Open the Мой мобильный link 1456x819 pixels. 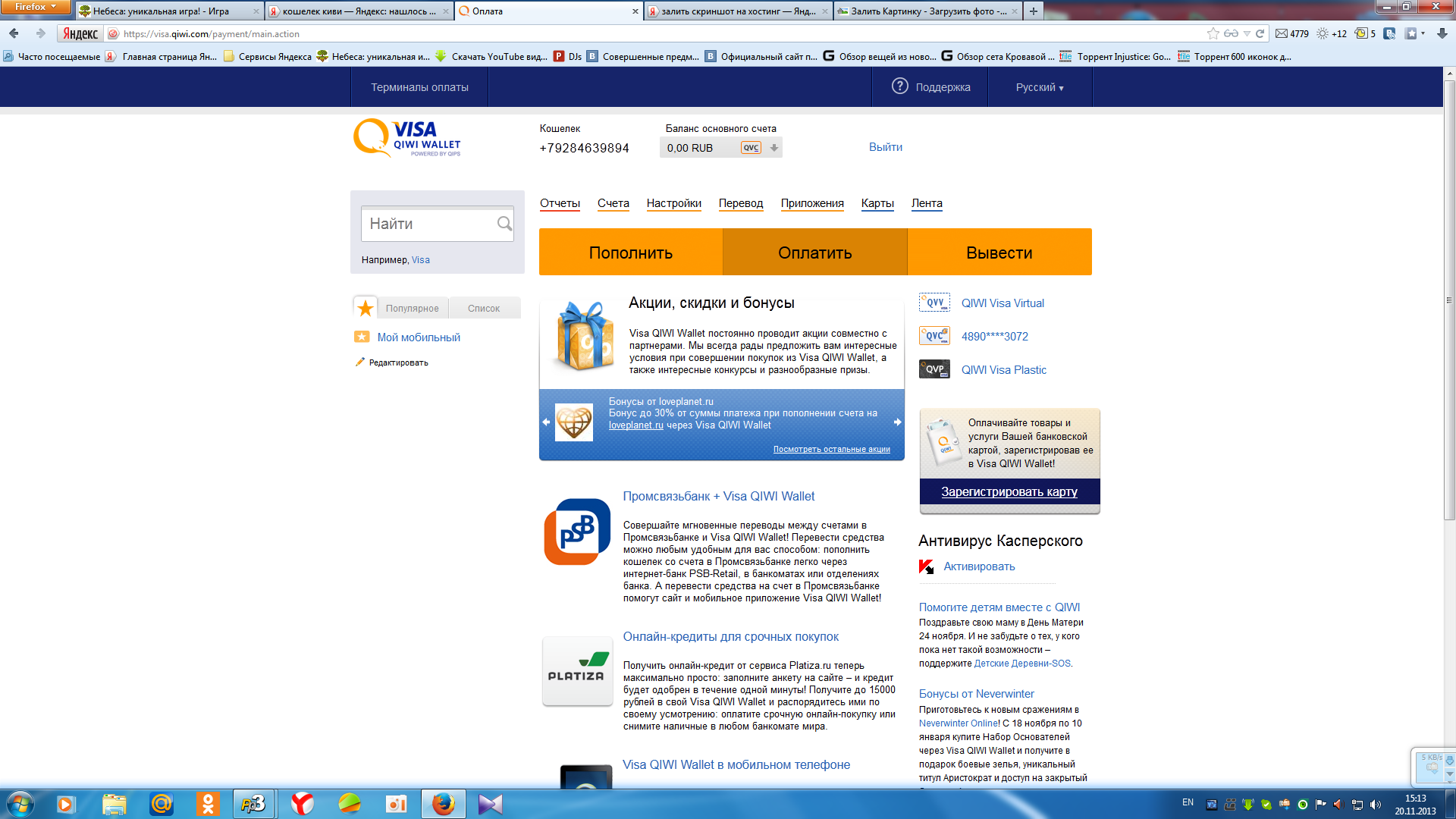pyautogui.click(x=419, y=337)
